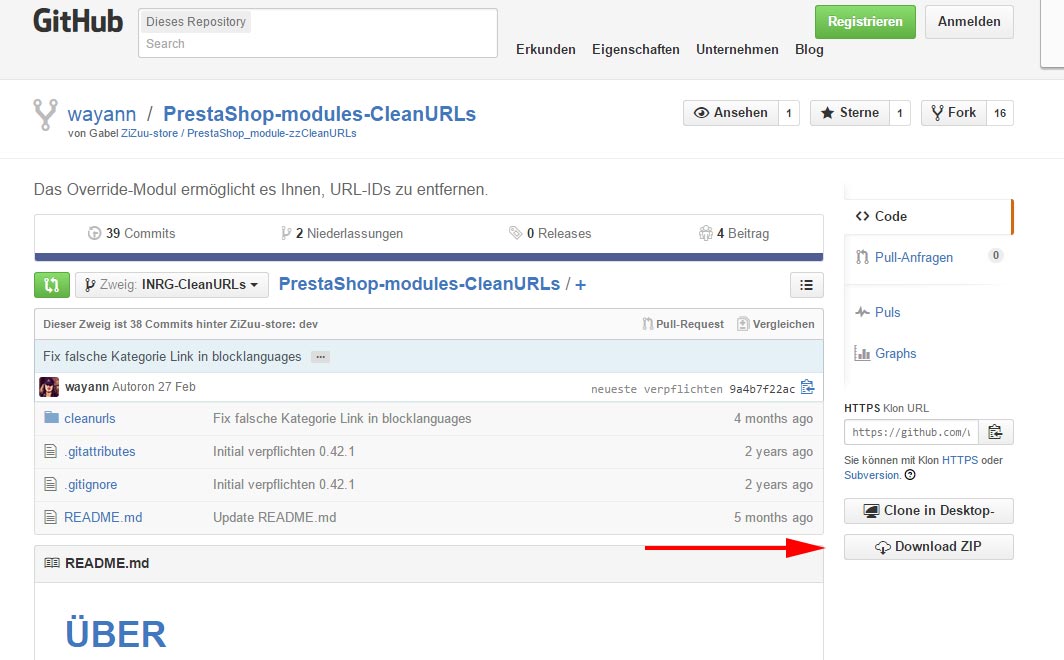Click HTTPS link under clone URL

(x=960, y=460)
